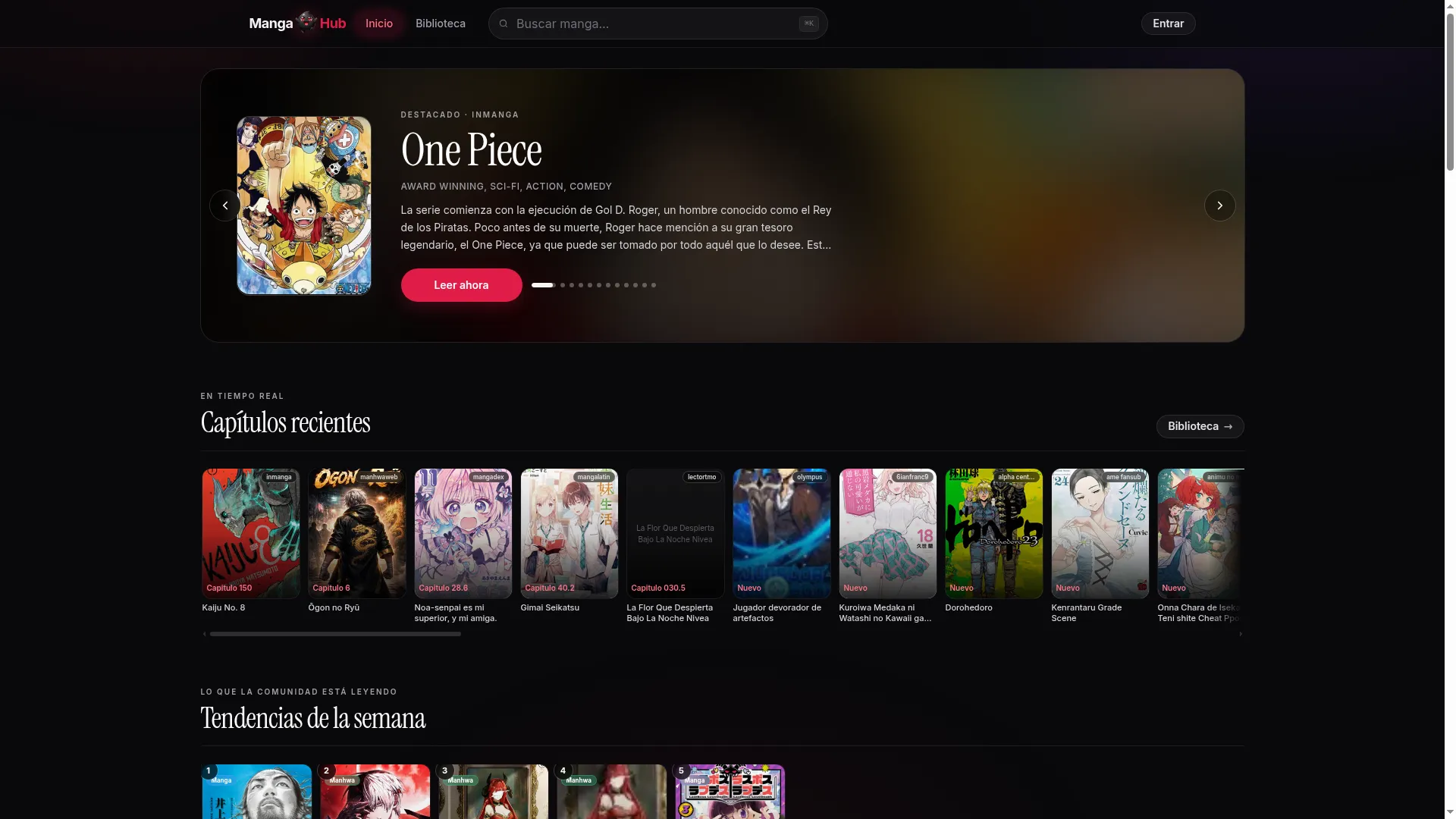Image resolution: width=1456 pixels, height=819 pixels.
Task: Open trending rank 1 manga card
Action: (x=257, y=792)
